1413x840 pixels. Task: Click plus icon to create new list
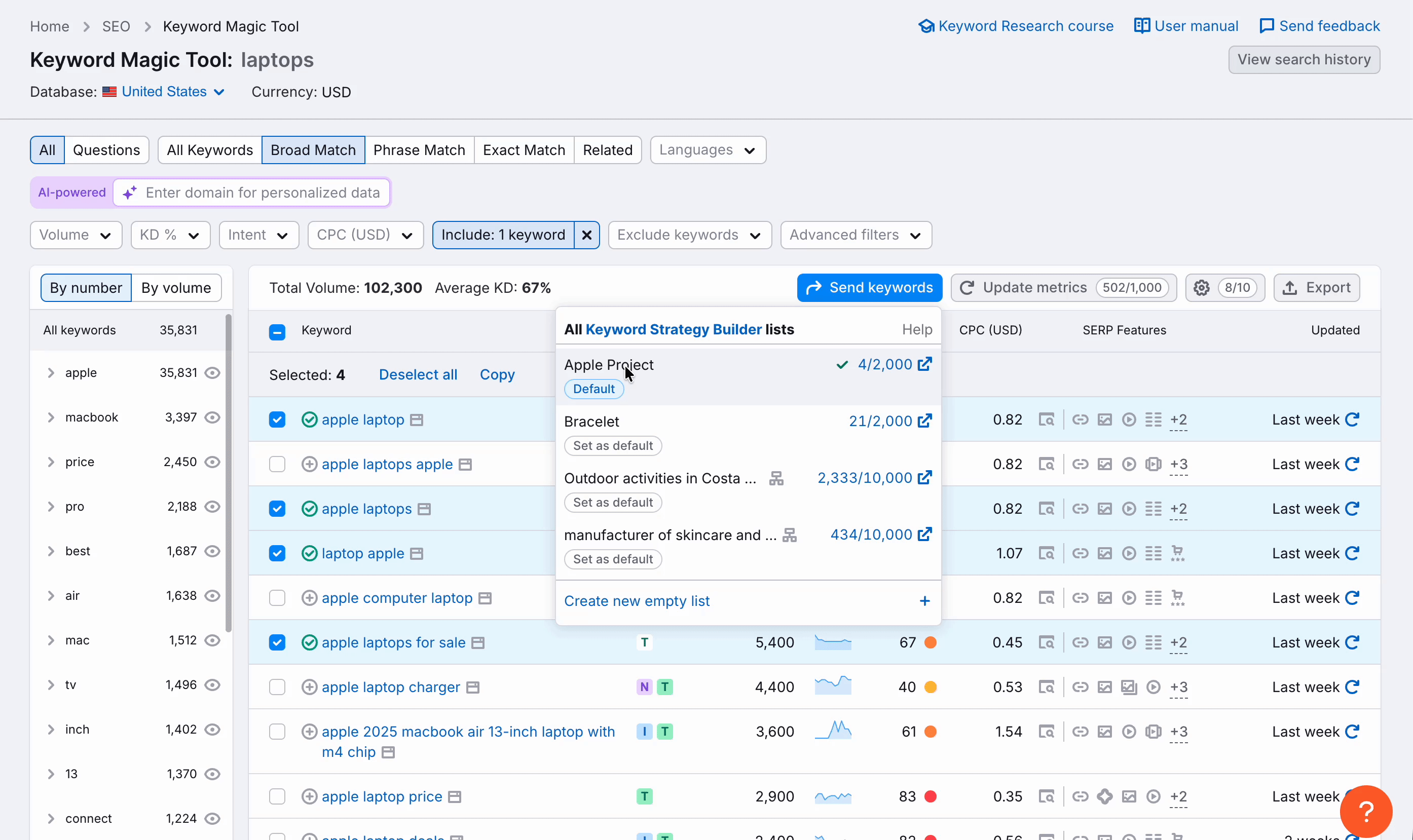pyautogui.click(x=924, y=600)
